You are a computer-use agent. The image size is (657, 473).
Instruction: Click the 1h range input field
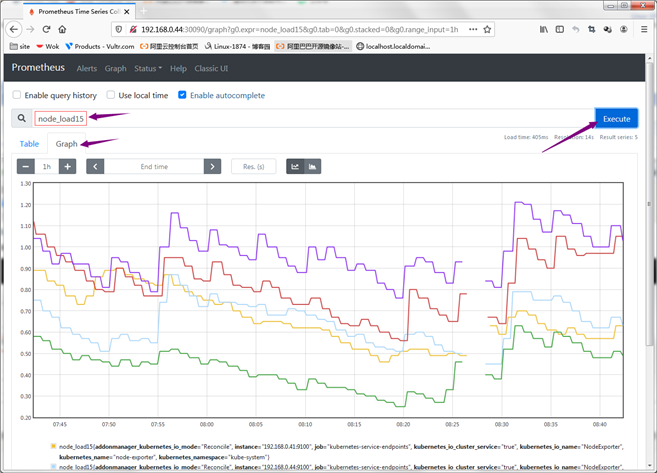click(x=47, y=166)
